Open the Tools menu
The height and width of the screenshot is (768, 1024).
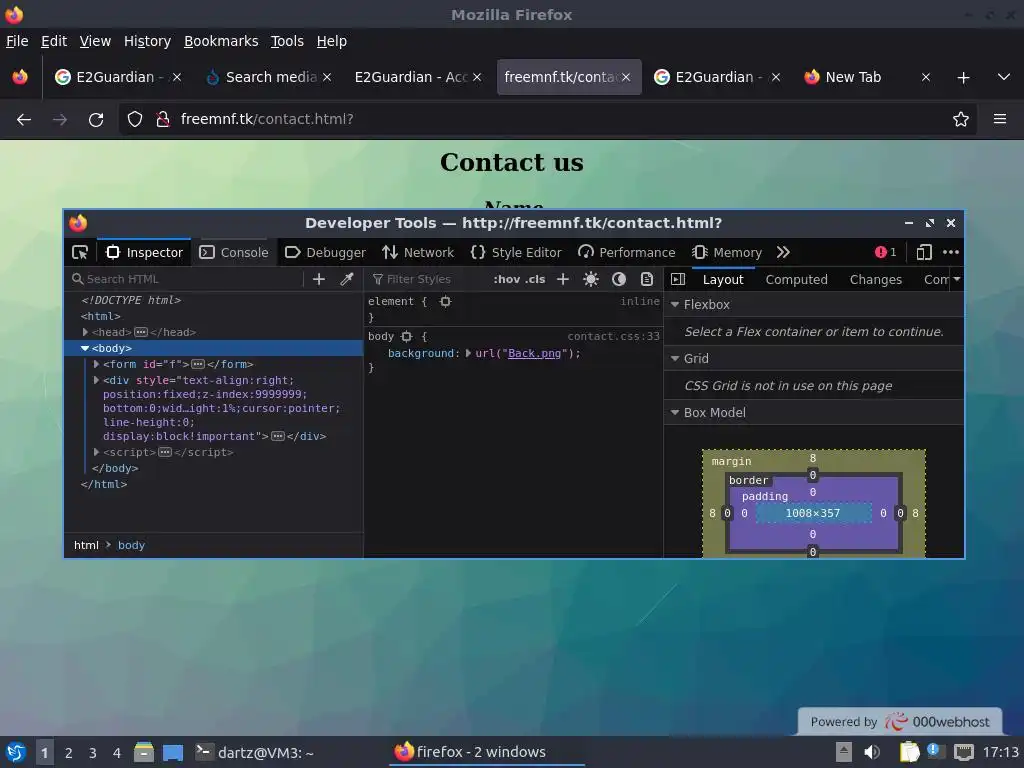pyautogui.click(x=287, y=41)
